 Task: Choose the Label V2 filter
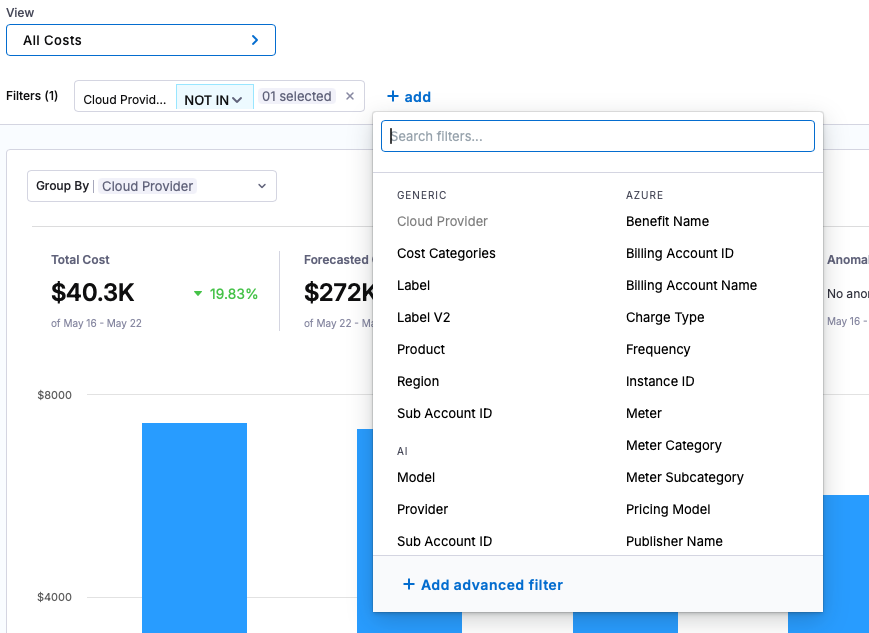coord(423,318)
